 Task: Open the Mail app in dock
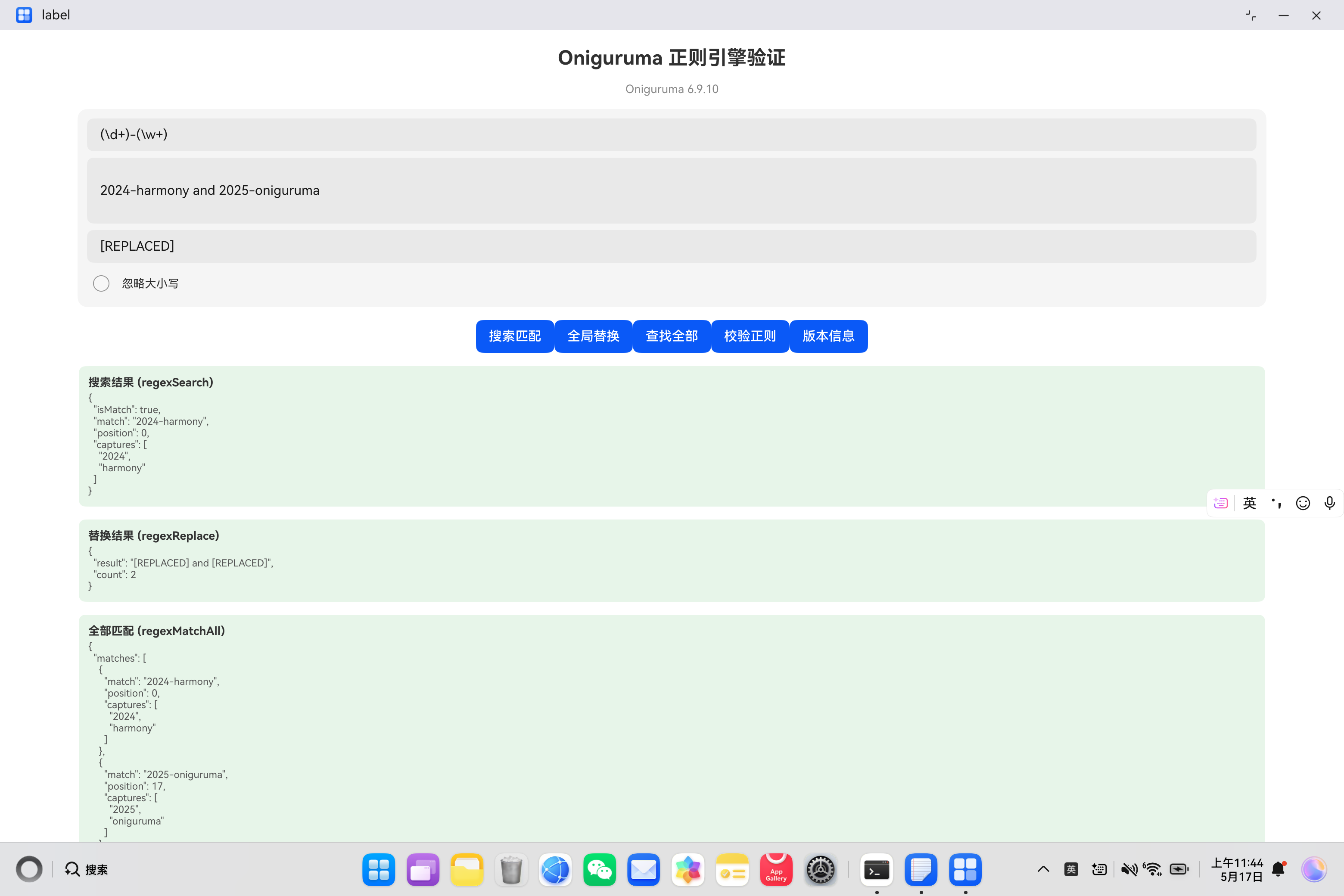coord(644,870)
